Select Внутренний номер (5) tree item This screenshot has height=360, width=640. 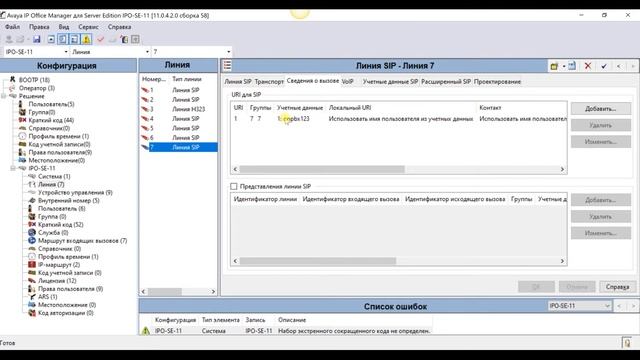pyautogui.click(x=69, y=200)
